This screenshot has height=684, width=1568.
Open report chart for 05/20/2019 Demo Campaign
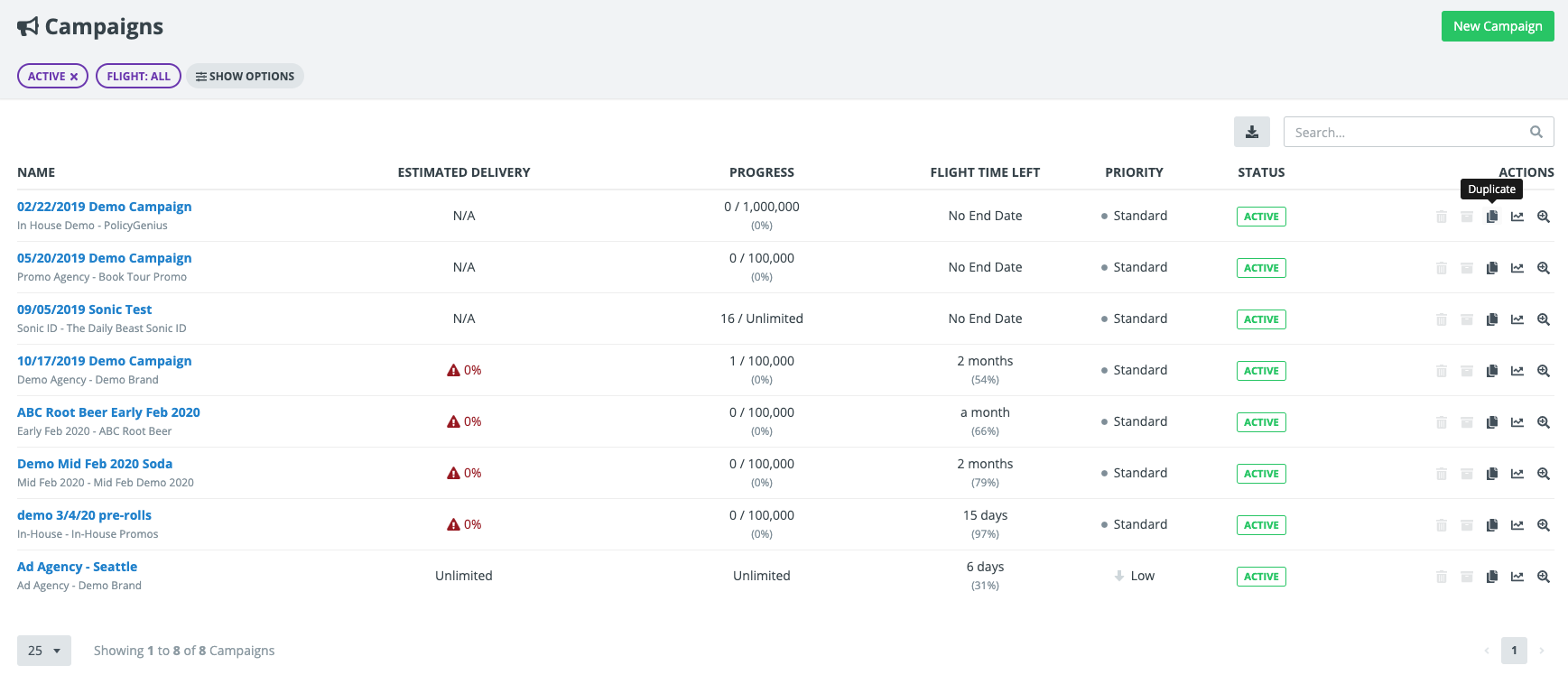[1517, 268]
